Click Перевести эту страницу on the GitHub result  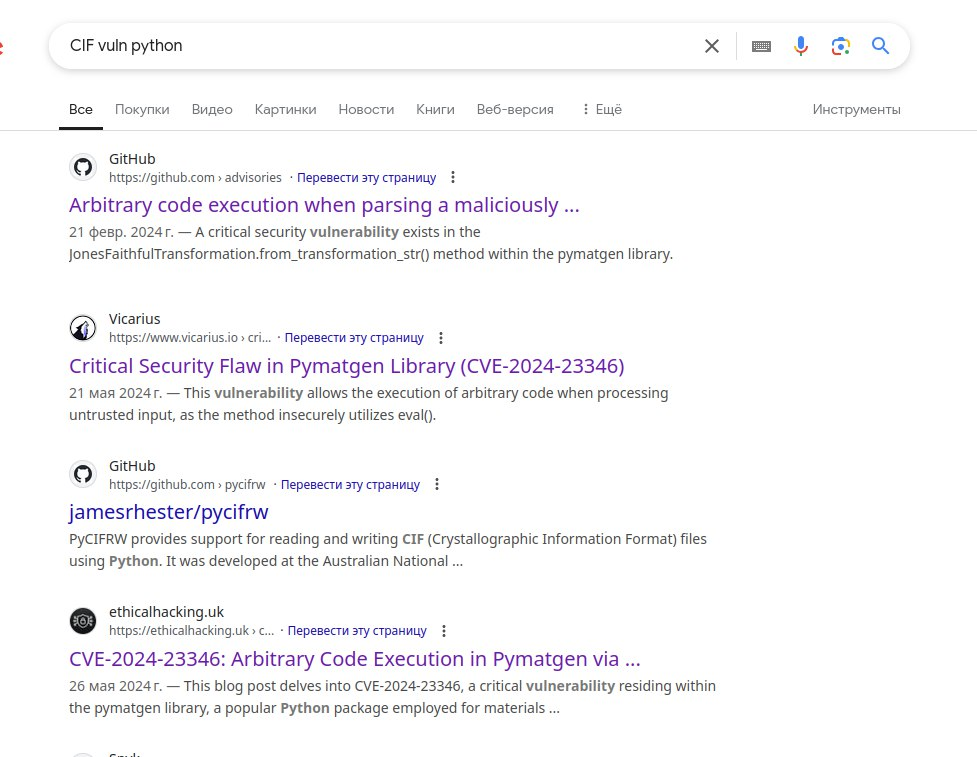[x=366, y=177]
